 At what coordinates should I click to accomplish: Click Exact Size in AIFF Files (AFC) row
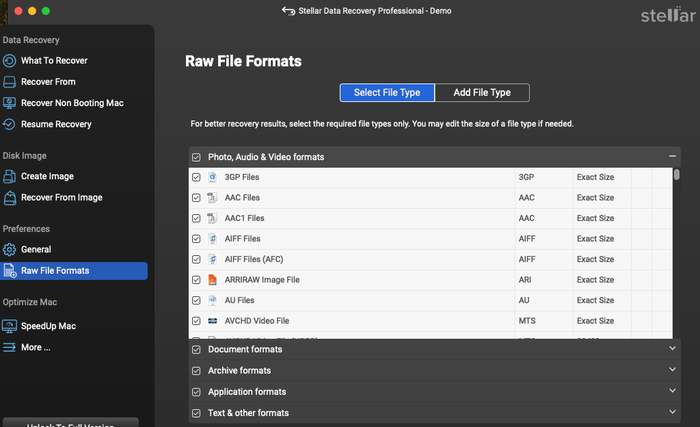[x=595, y=259]
